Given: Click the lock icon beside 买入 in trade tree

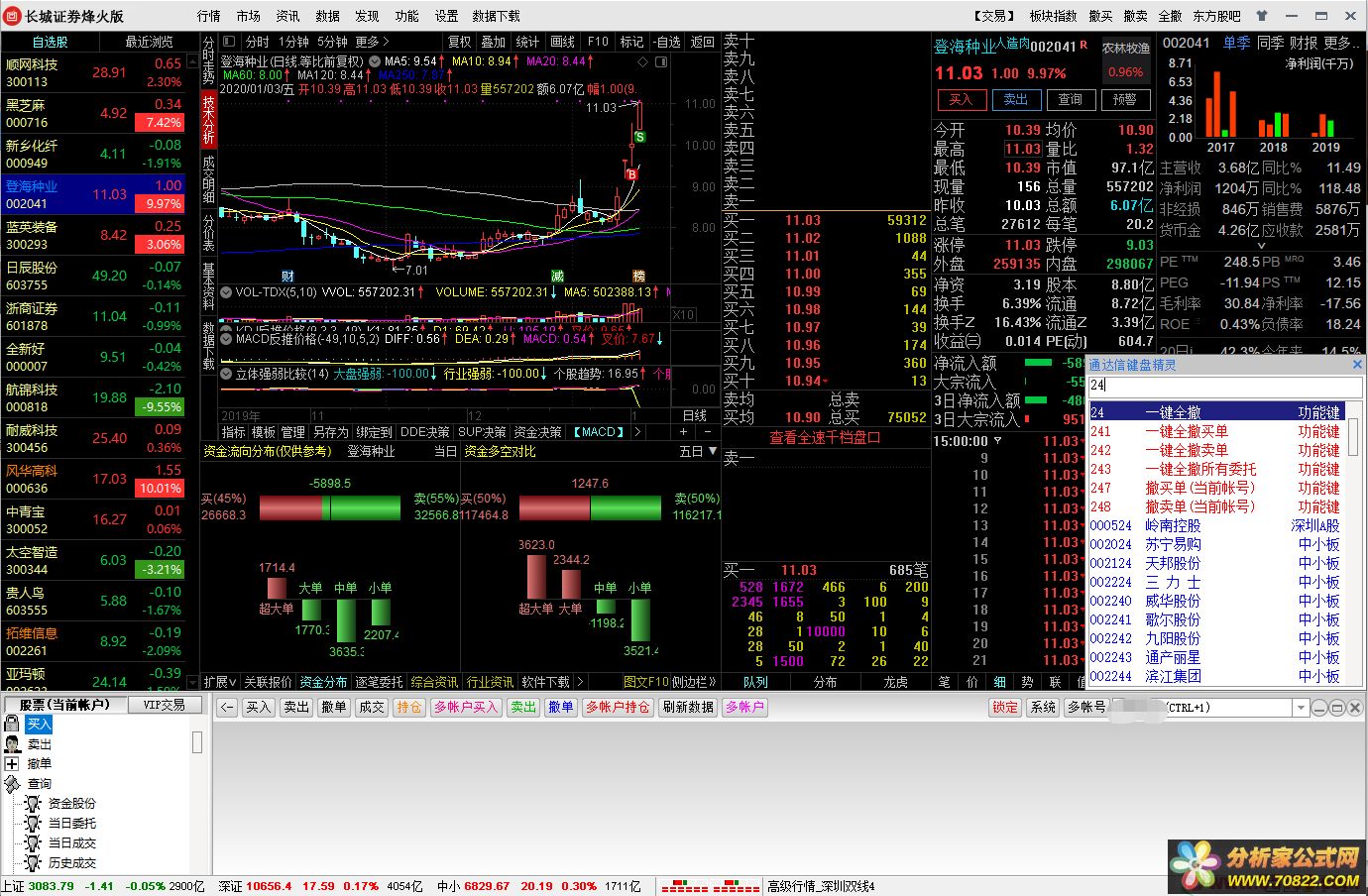Looking at the screenshot, I should click(12, 725).
